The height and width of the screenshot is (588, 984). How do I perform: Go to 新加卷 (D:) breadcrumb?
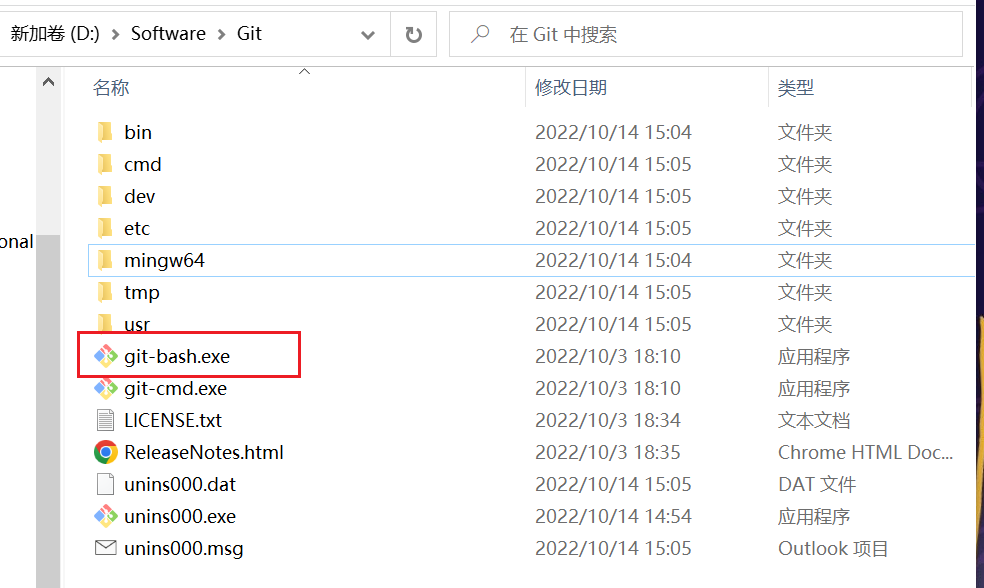55,33
